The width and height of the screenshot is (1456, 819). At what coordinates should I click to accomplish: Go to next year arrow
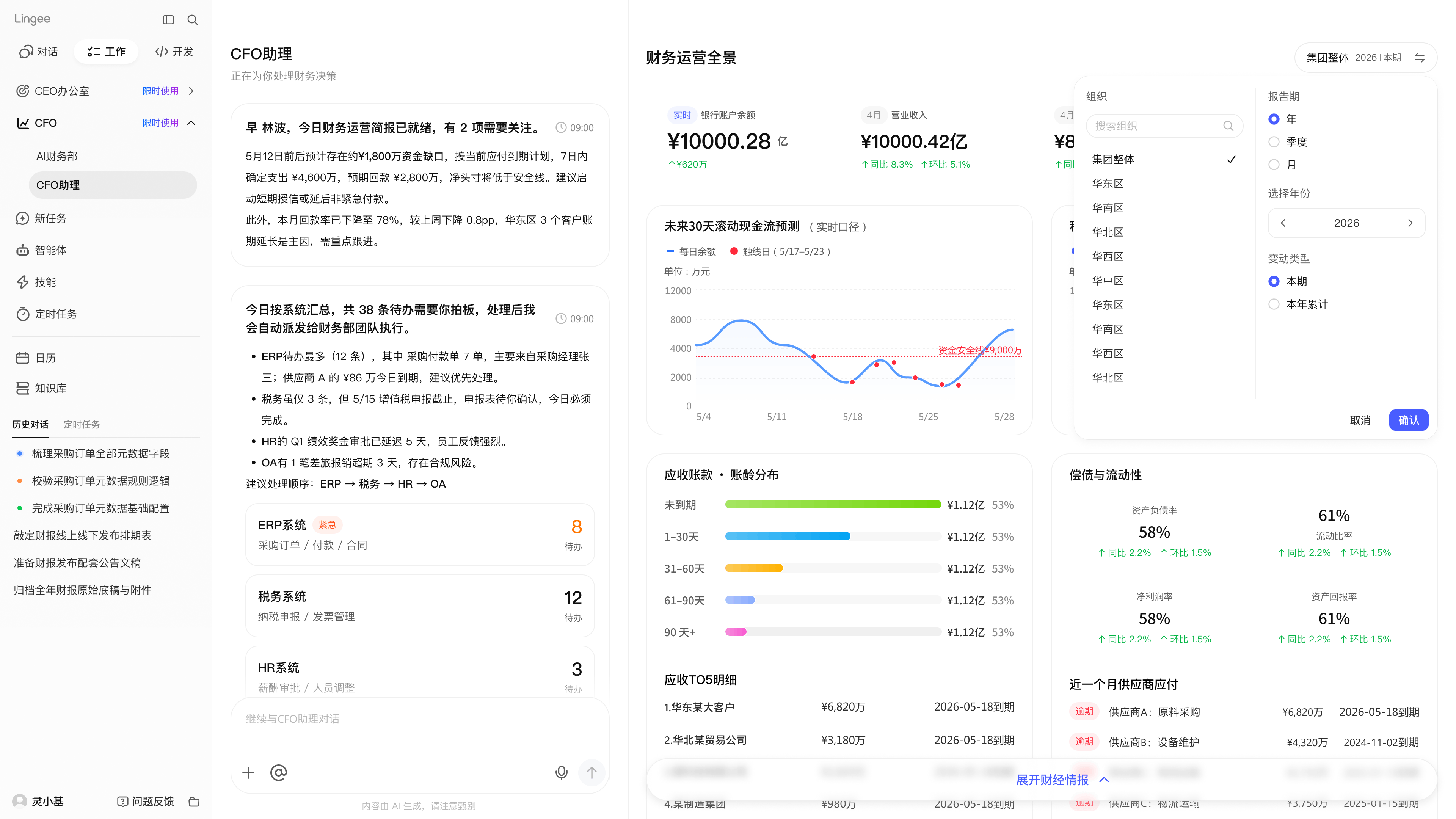[x=1410, y=223]
